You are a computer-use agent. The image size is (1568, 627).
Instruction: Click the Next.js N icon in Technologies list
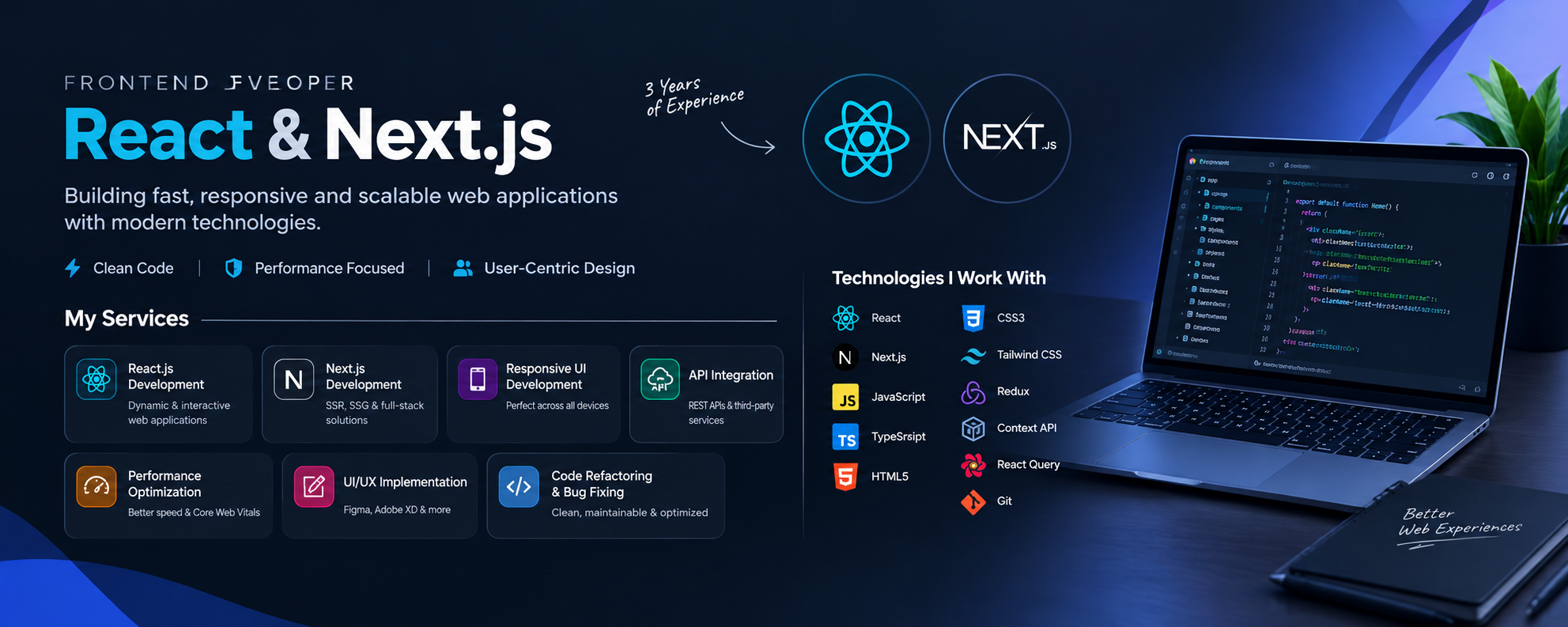(845, 357)
